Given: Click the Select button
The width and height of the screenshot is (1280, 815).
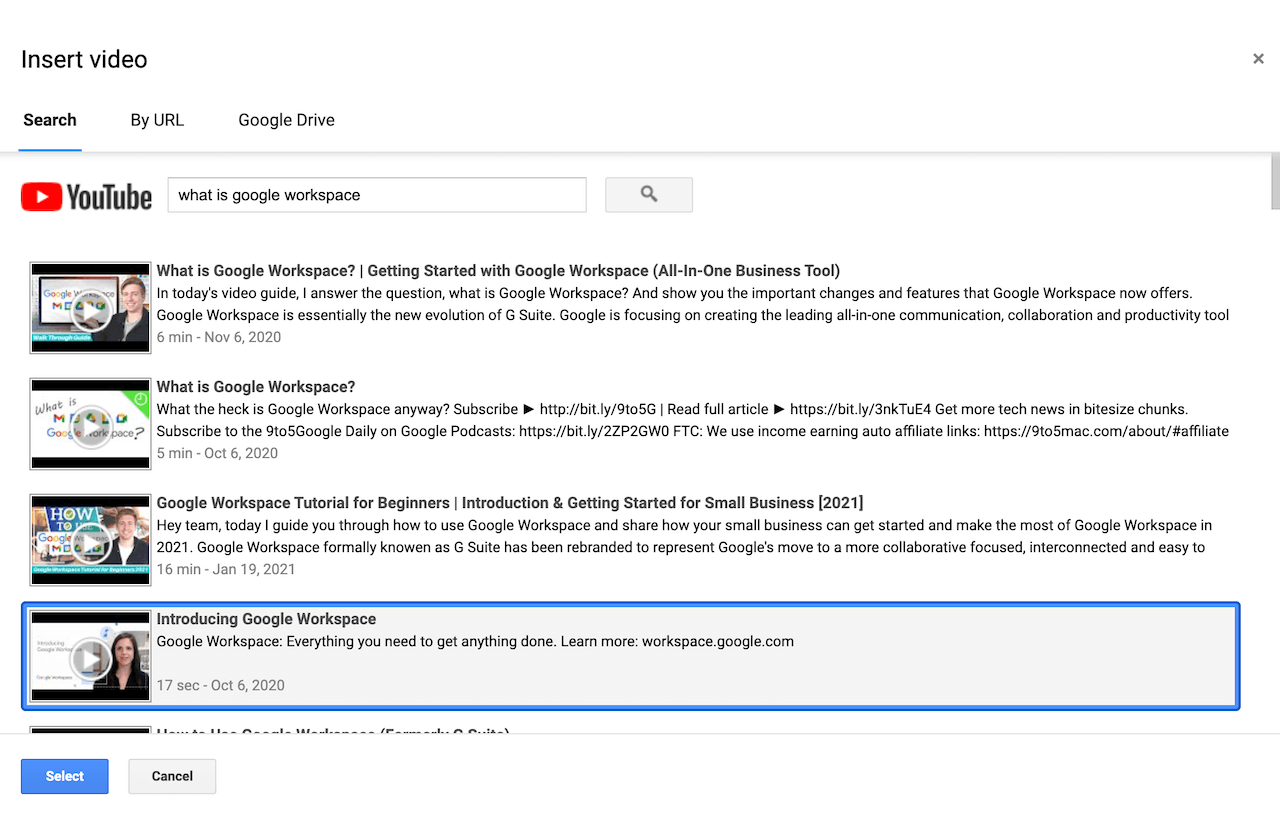Looking at the screenshot, I should pyautogui.click(x=64, y=776).
